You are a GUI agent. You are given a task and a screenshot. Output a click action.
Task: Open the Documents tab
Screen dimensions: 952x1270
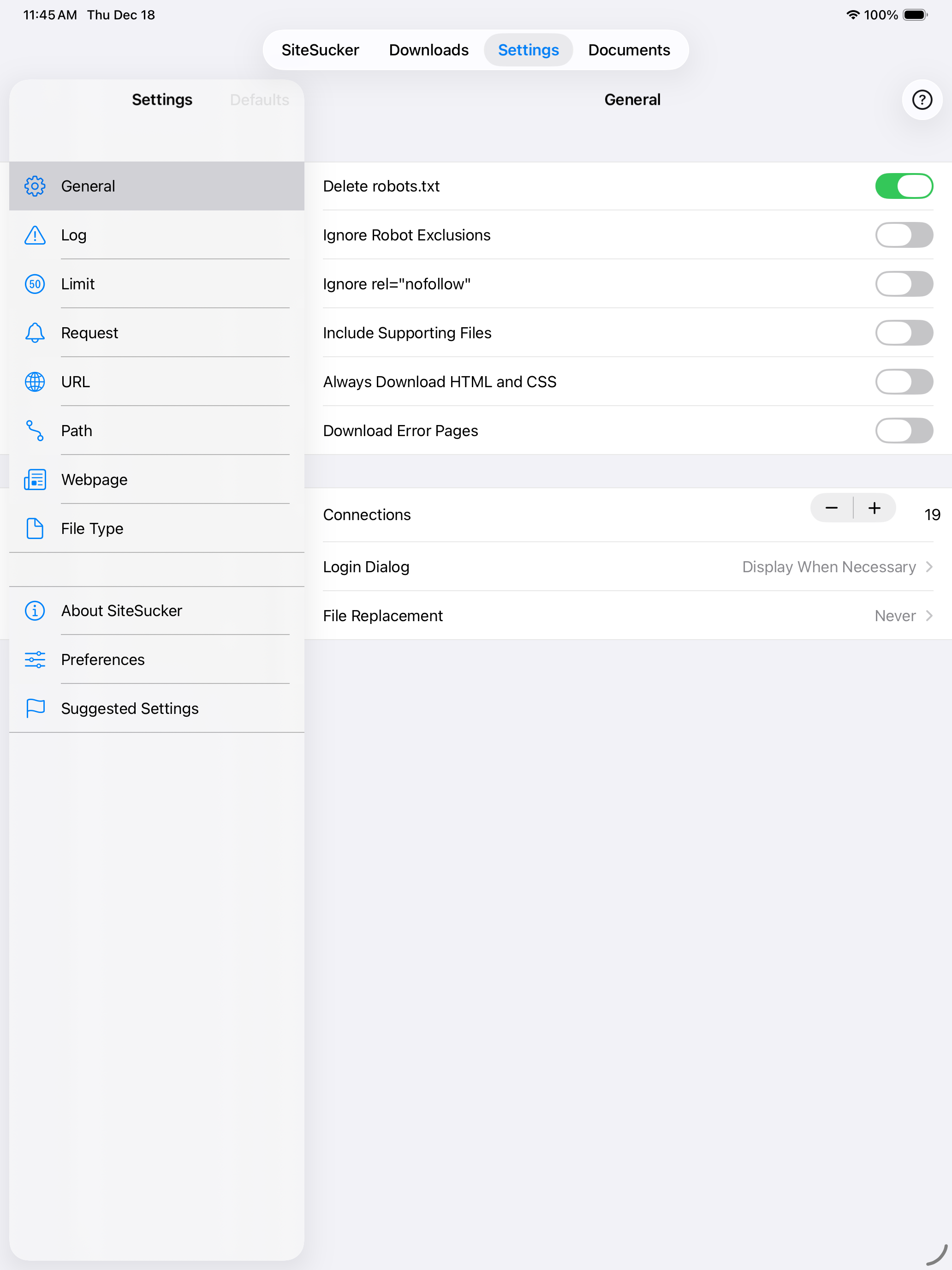629,50
